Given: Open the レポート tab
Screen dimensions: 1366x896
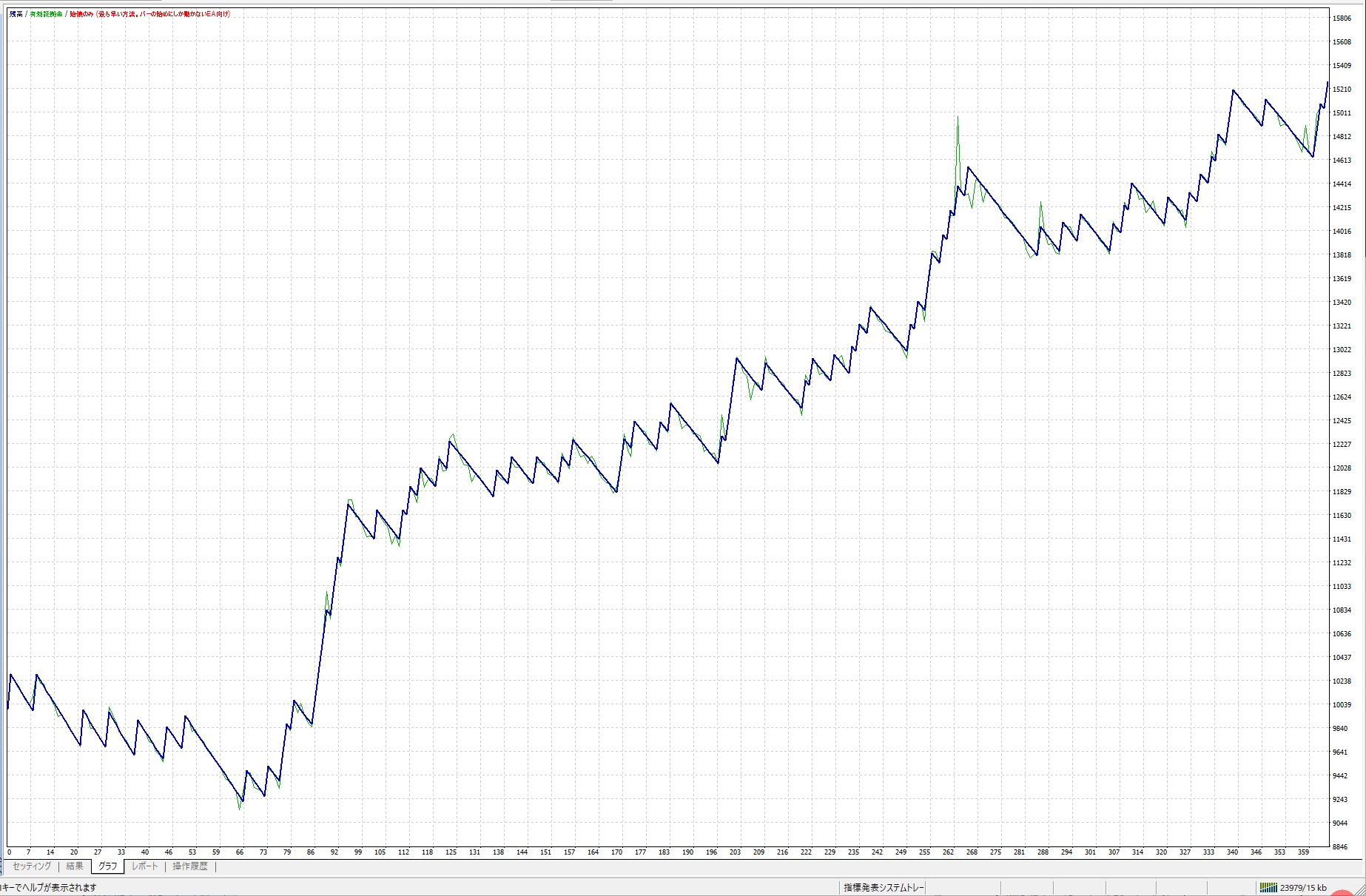Looking at the screenshot, I should click(x=145, y=866).
